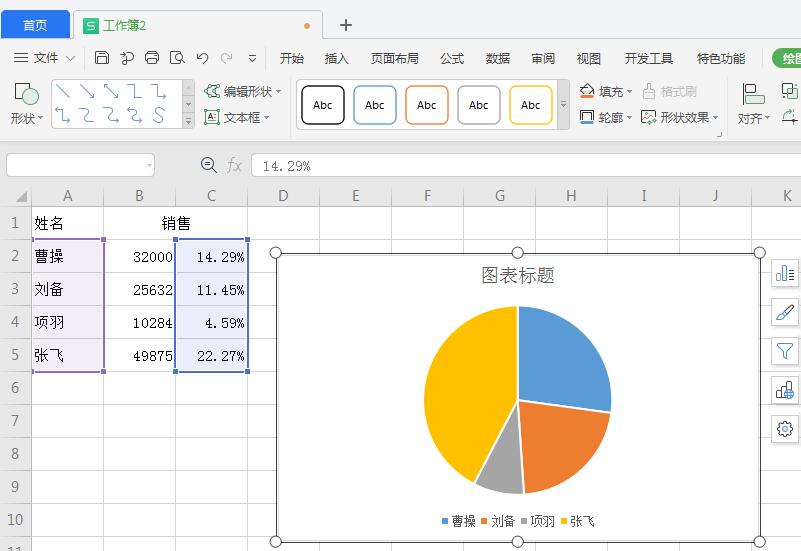The image size is (801, 551).
Task: Select the double arrow line shape
Action: tap(111, 91)
